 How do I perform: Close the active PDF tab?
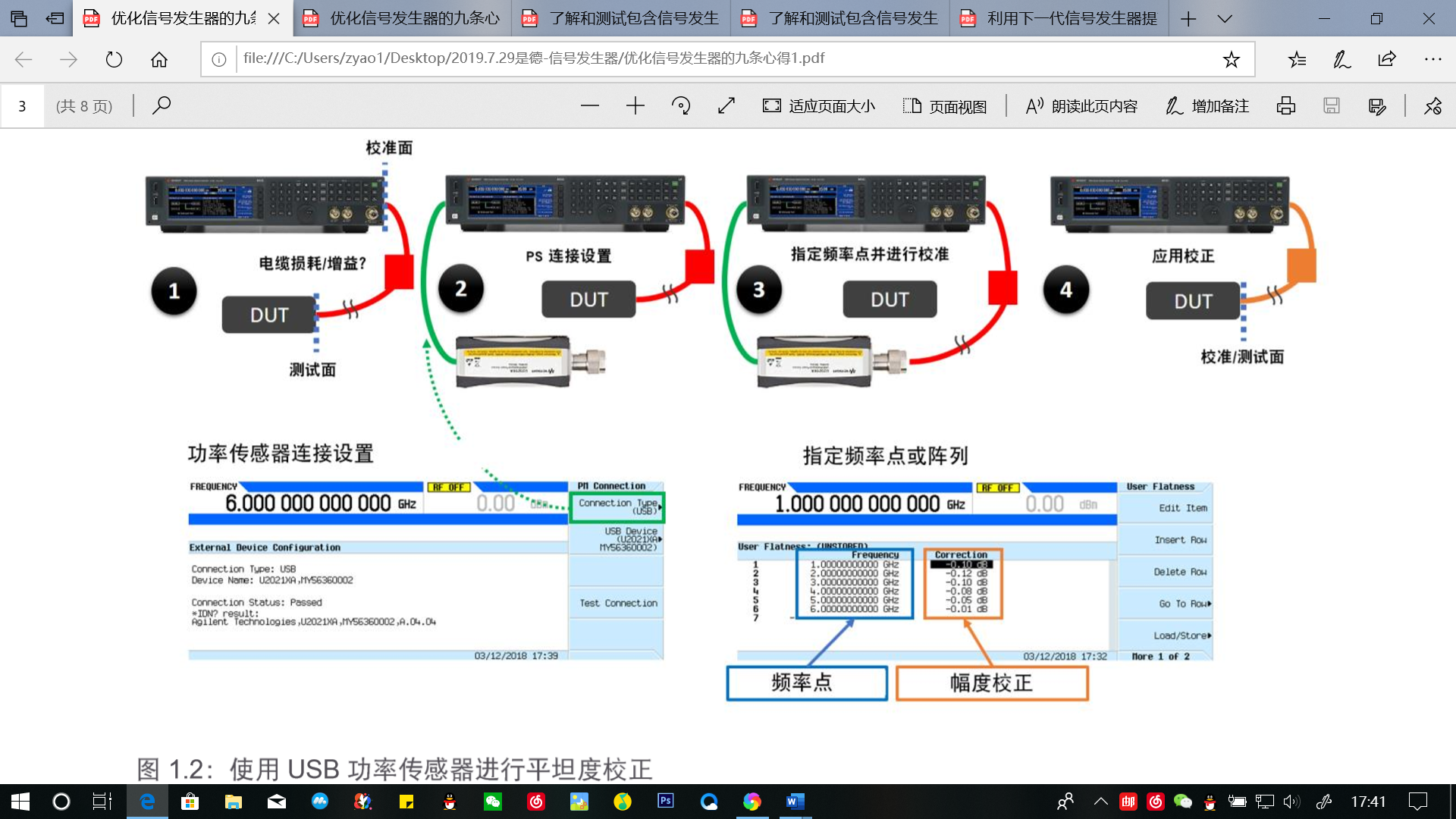point(275,19)
